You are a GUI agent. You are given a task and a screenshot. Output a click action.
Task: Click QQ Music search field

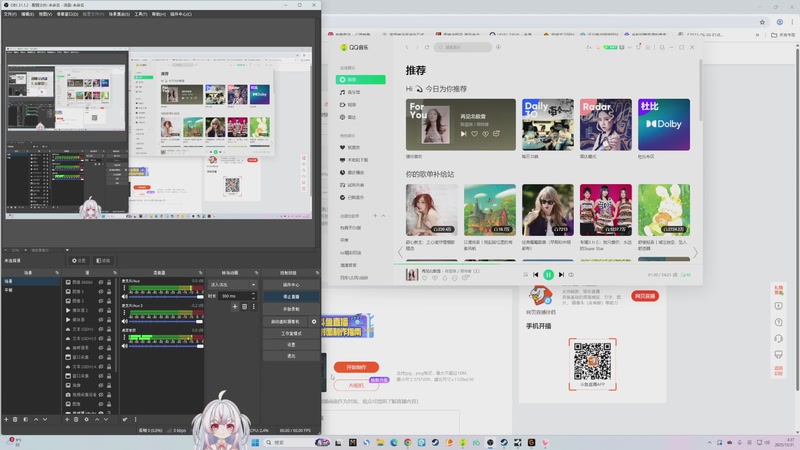click(x=463, y=47)
